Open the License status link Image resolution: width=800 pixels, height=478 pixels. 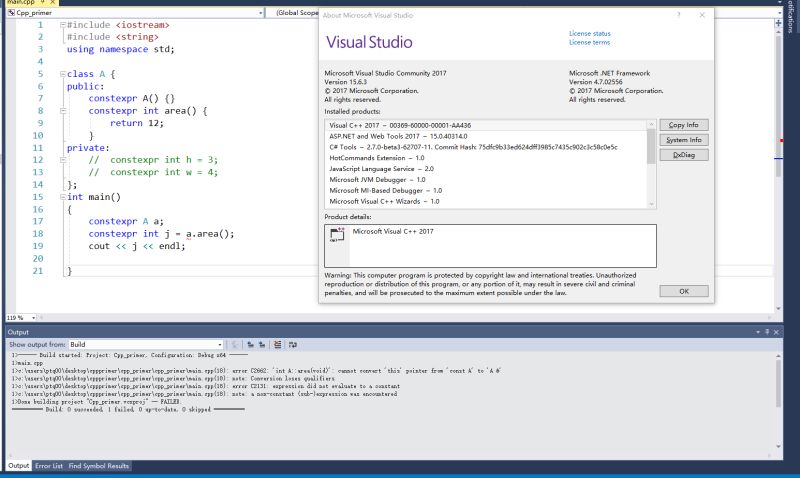(x=590, y=34)
